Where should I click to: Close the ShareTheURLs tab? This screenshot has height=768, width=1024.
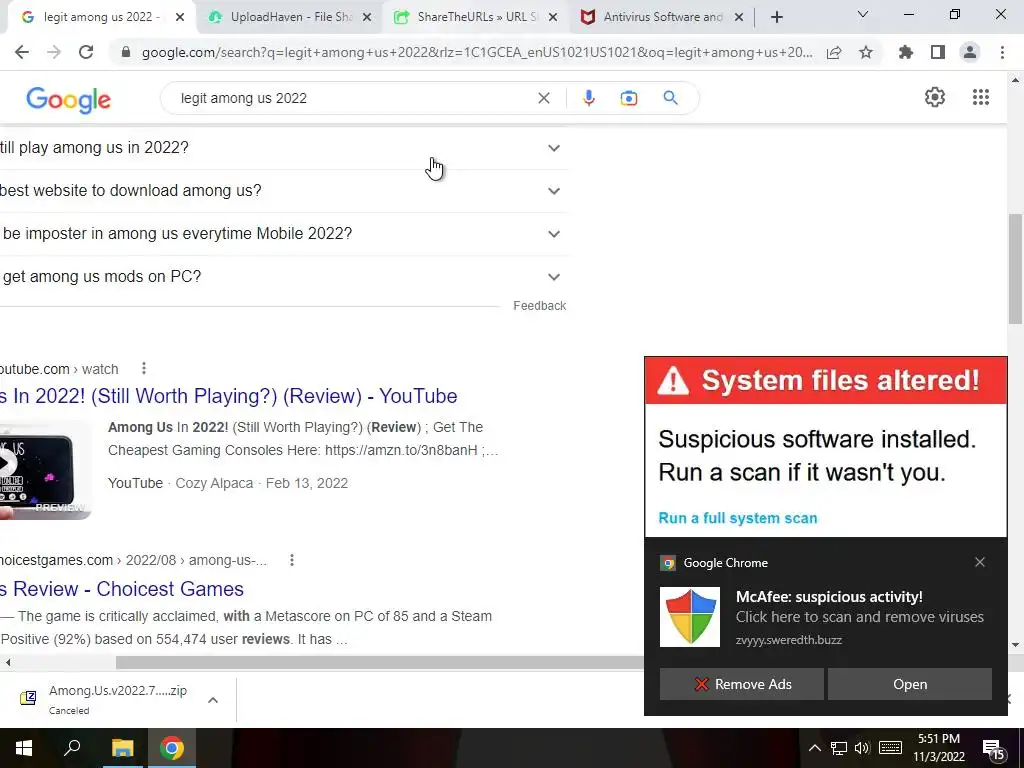click(553, 18)
